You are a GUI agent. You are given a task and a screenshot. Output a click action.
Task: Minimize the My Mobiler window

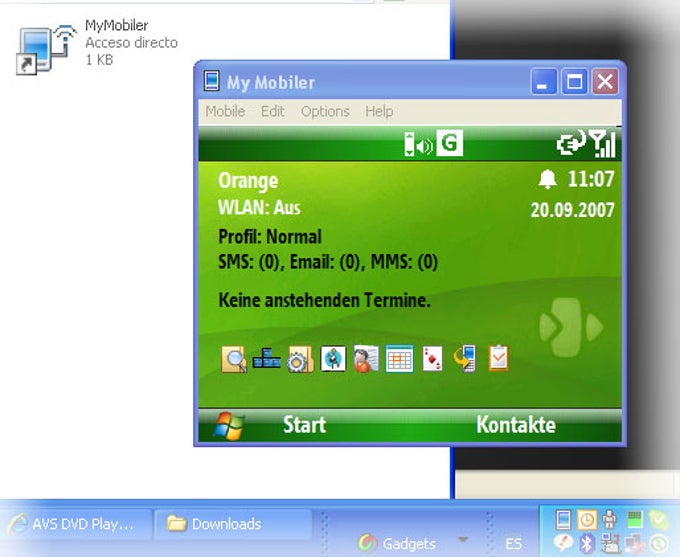[x=543, y=81]
